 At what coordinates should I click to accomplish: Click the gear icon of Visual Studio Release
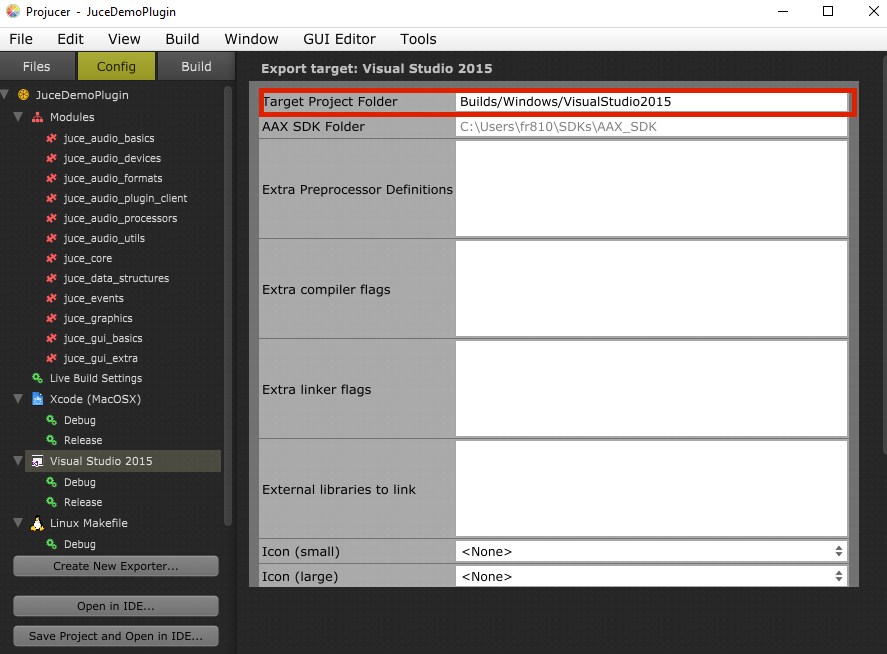coord(51,502)
